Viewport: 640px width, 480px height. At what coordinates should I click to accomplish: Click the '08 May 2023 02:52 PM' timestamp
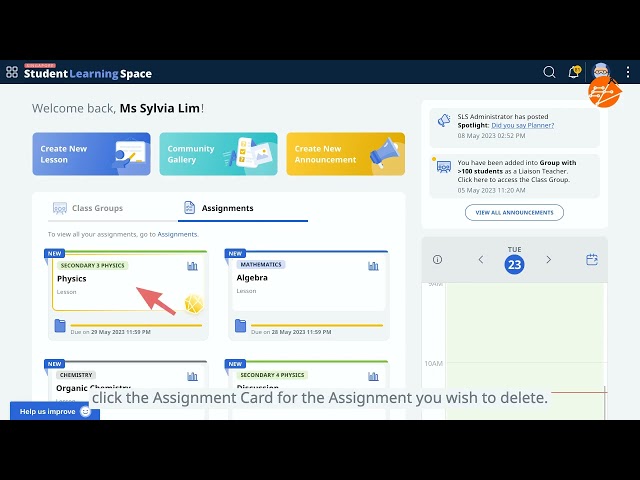491,136
